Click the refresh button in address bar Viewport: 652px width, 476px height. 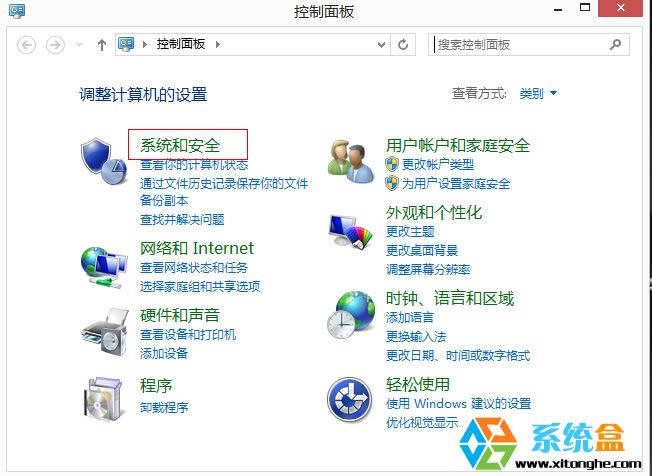tap(403, 44)
